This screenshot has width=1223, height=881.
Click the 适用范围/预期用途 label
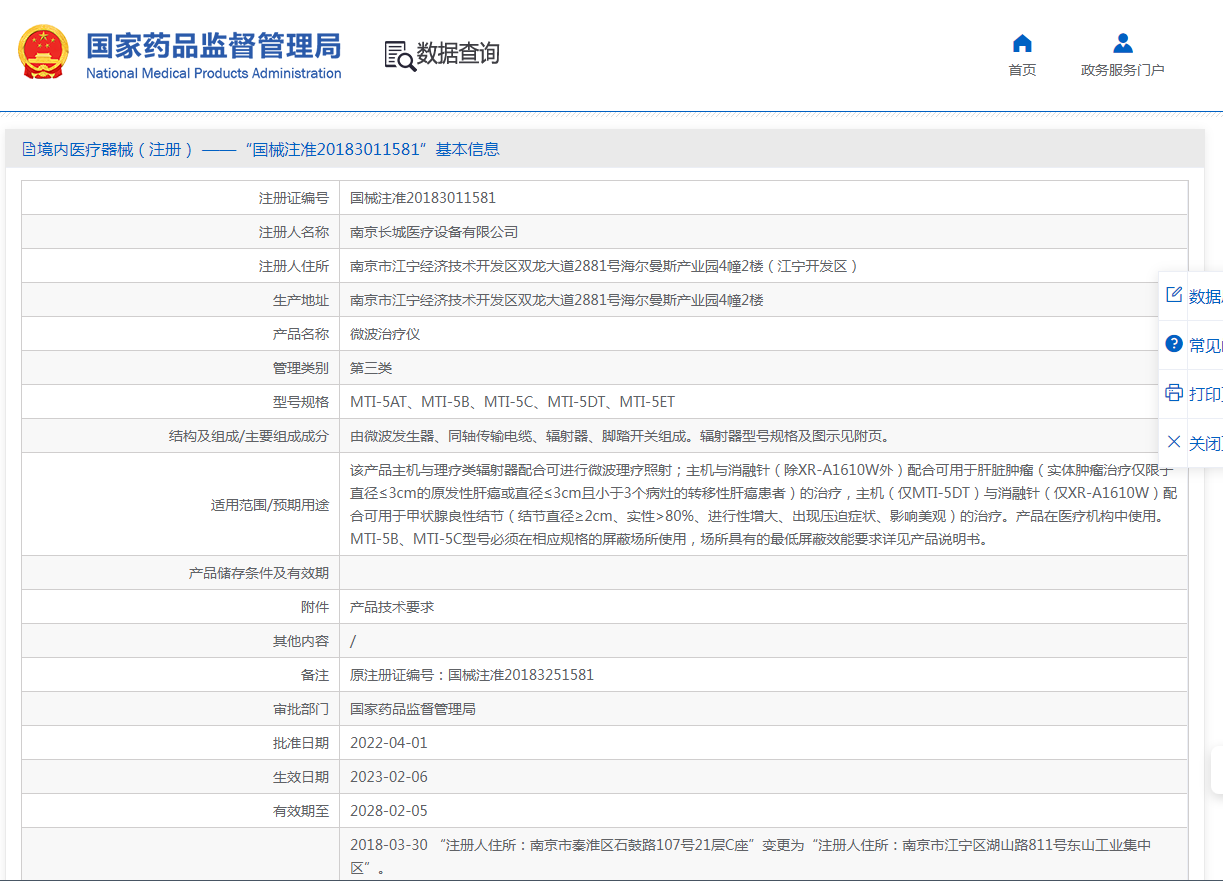[x=270, y=505]
